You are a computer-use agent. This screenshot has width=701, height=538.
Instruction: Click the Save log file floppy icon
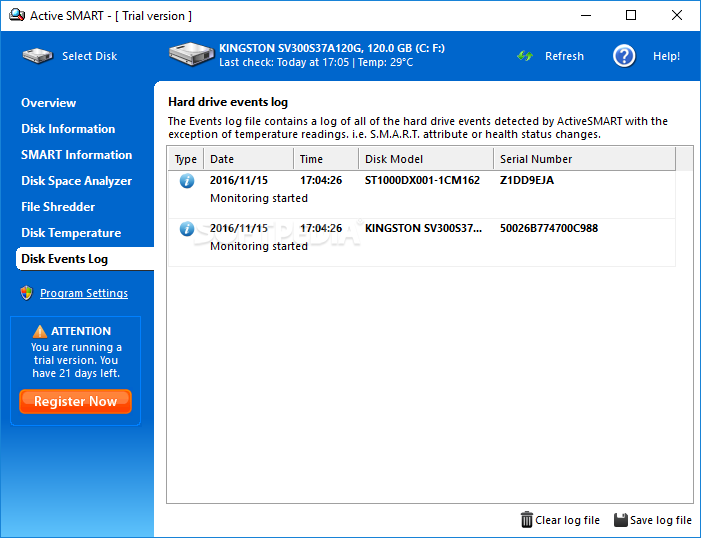[621, 520]
